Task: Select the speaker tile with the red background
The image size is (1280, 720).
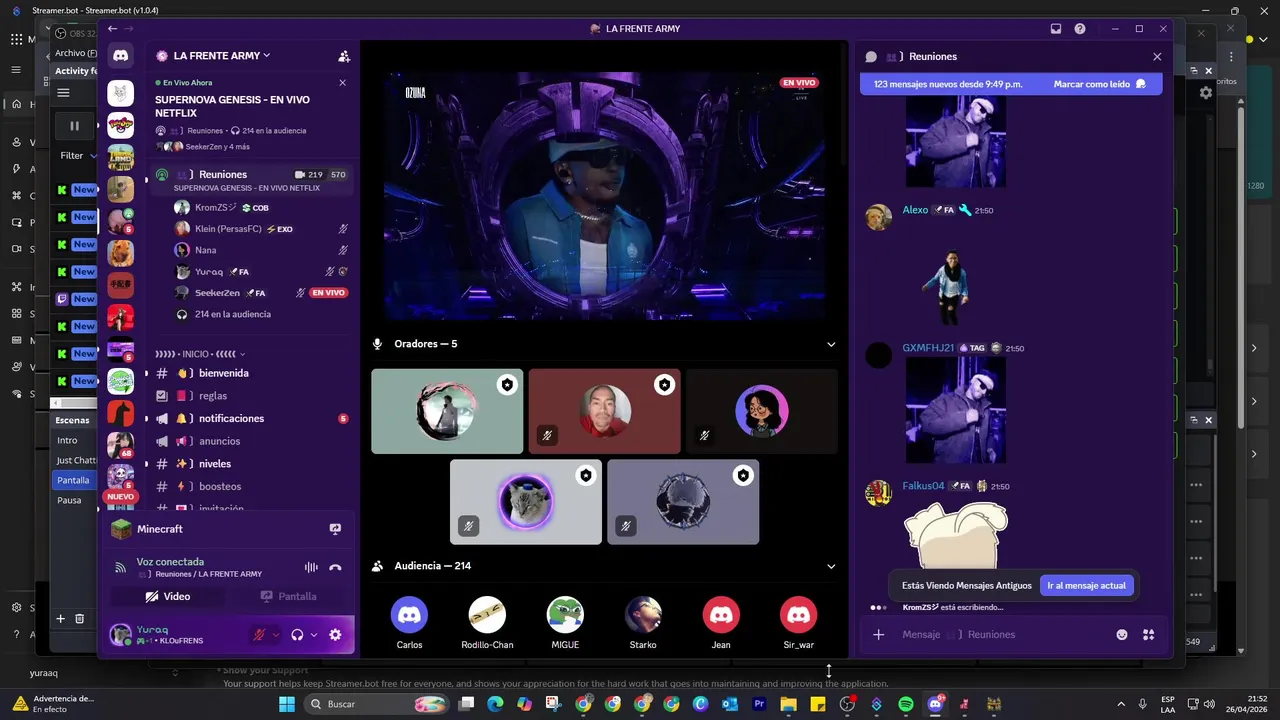Action: (x=604, y=411)
